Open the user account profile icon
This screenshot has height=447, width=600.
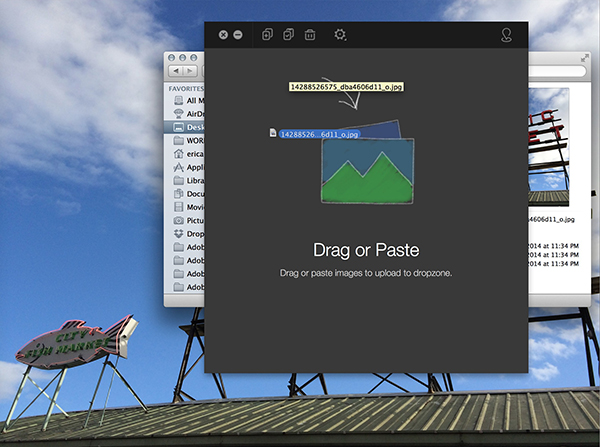(507, 35)
